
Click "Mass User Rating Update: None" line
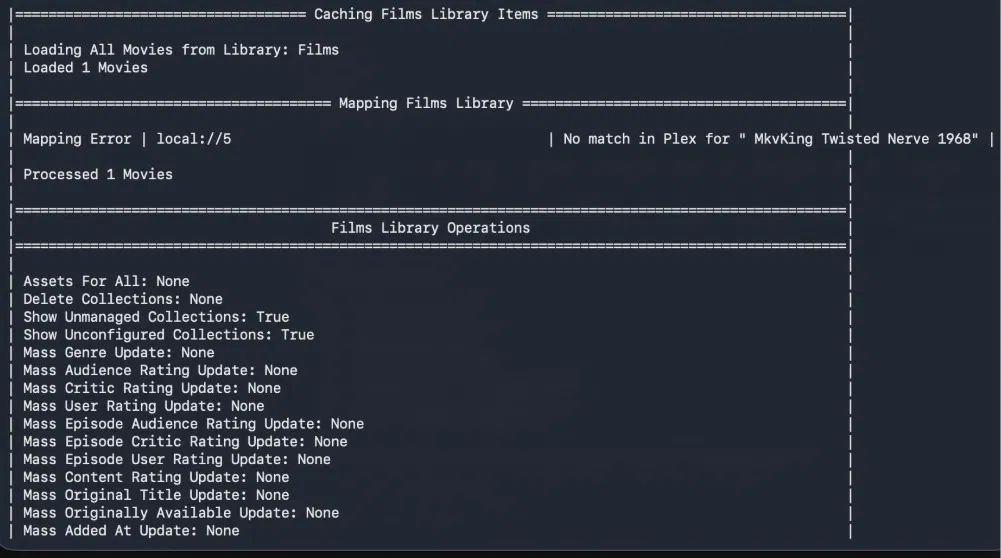coord(144,406)
